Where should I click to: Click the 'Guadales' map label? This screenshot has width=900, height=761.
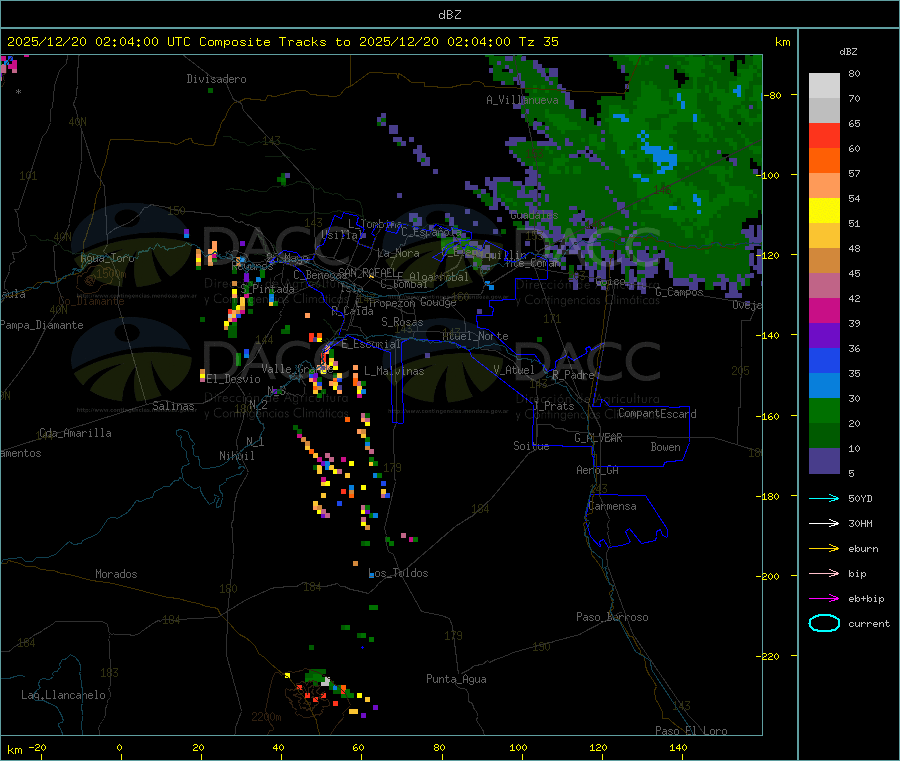tap(534, 215)
